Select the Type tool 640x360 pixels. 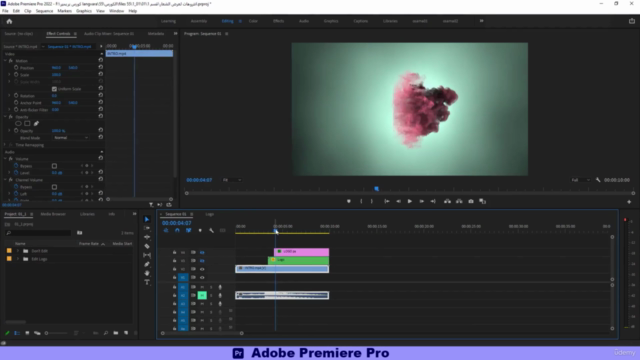coord(147,282)
